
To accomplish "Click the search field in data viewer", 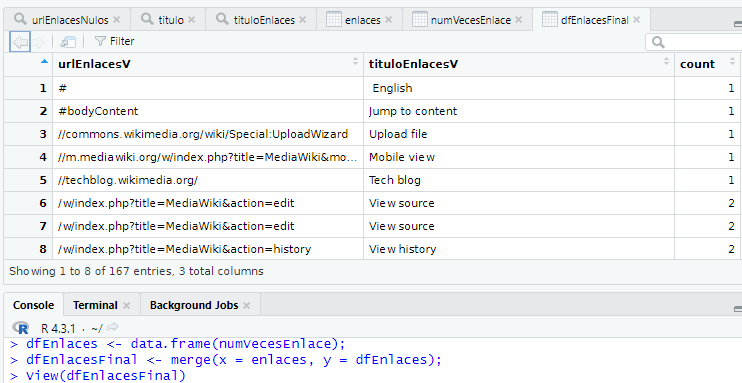I will pos(696,42).
